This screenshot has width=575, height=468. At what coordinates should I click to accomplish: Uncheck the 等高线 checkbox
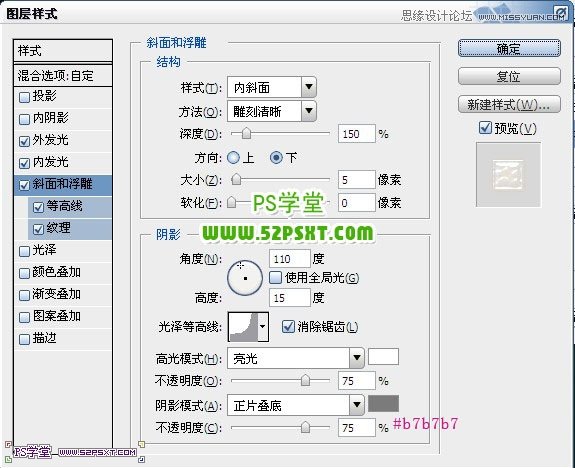[x=38, y=207]
